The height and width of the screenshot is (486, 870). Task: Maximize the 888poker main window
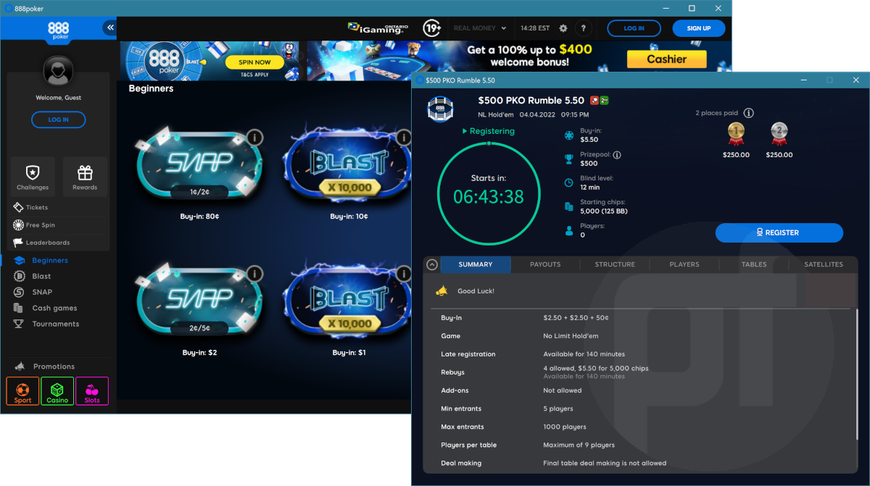[x=692, y=8]
